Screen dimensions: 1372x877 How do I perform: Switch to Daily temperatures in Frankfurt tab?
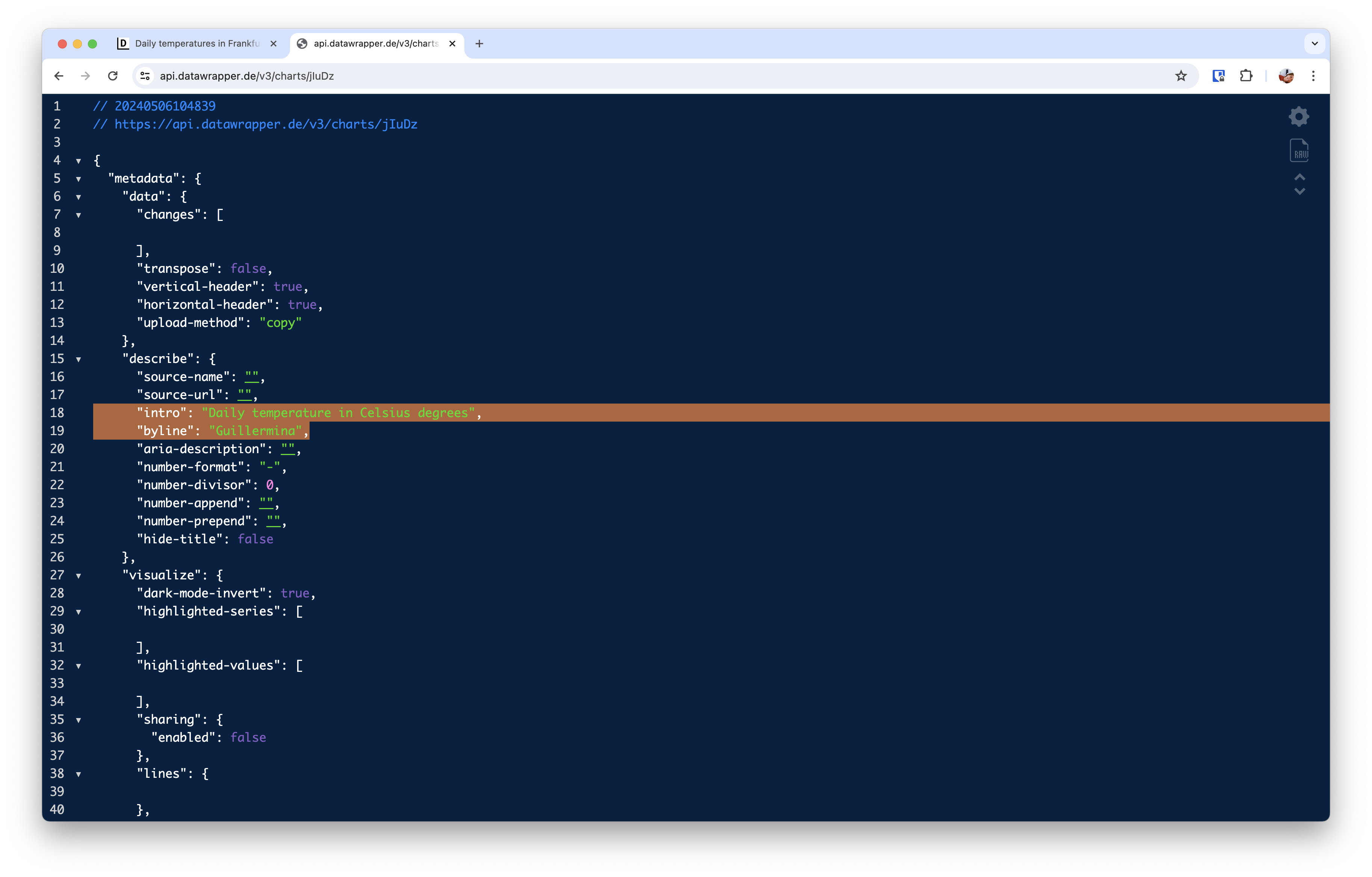point(197,43)
